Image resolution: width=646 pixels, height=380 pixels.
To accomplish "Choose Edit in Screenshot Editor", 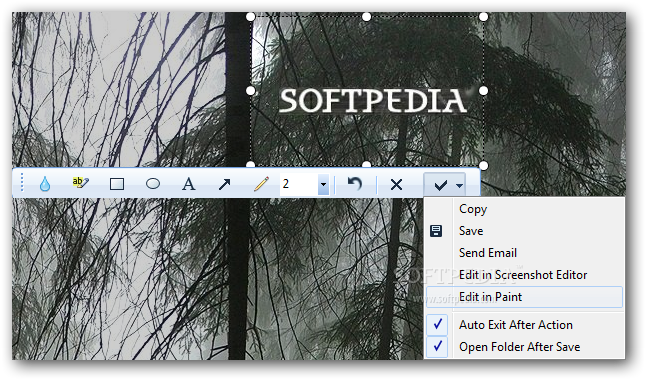I will point(524,275).
